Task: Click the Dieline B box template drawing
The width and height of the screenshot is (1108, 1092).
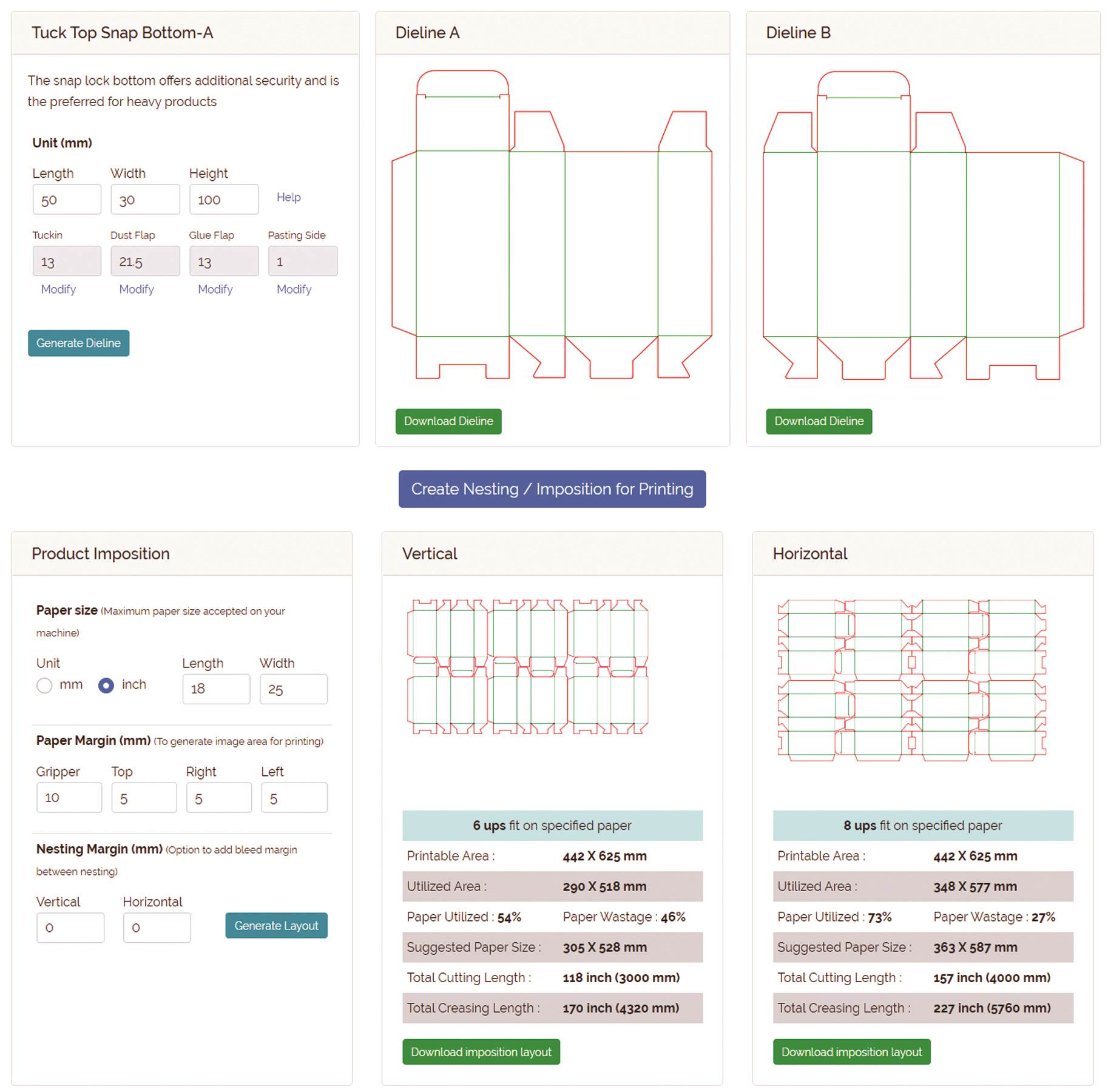Action: (923, 225)
